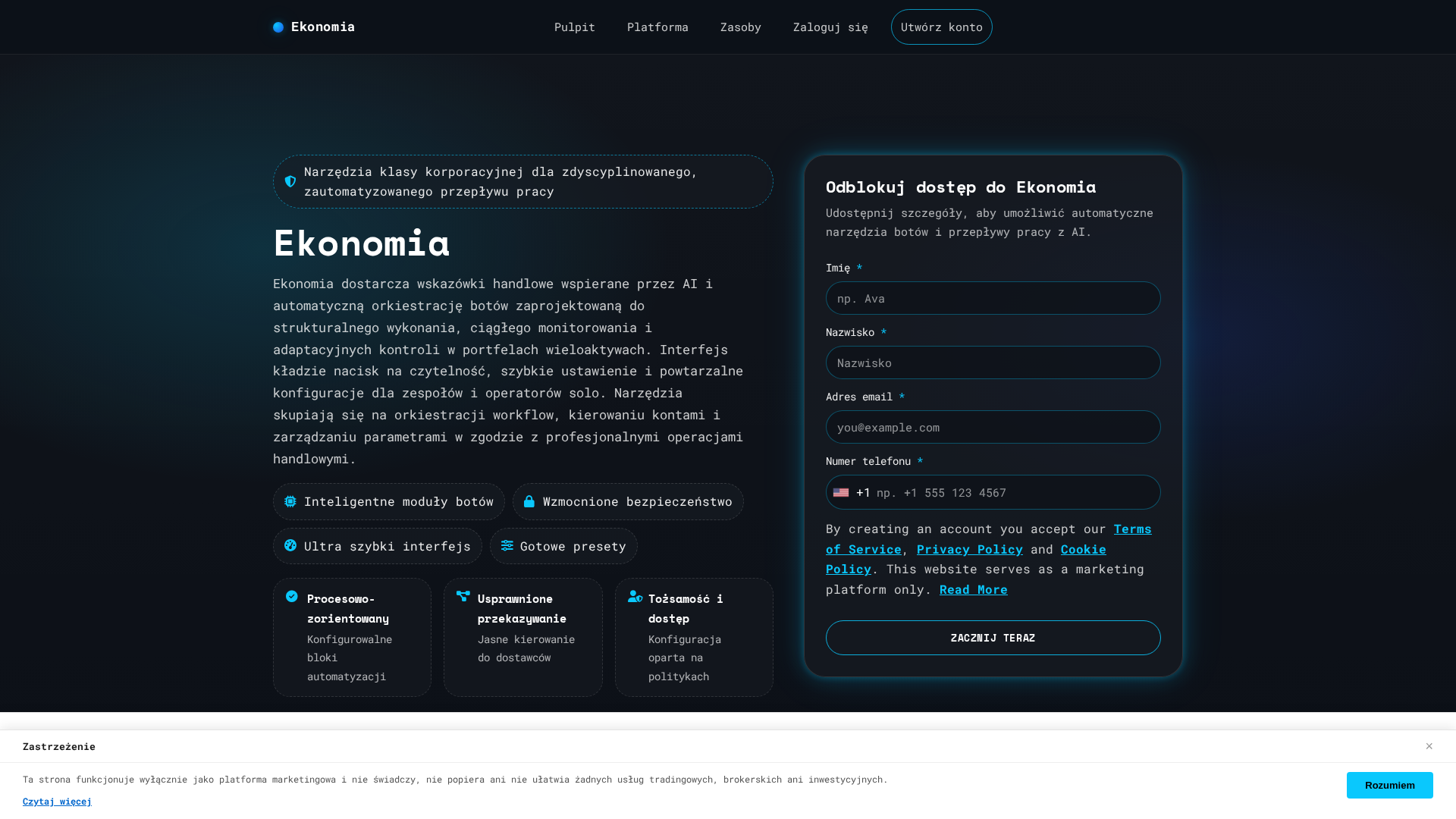This screenshot has height=819, width=1456.
Task: Click the Rozumiem button
Action: [x=1389, y=785]
